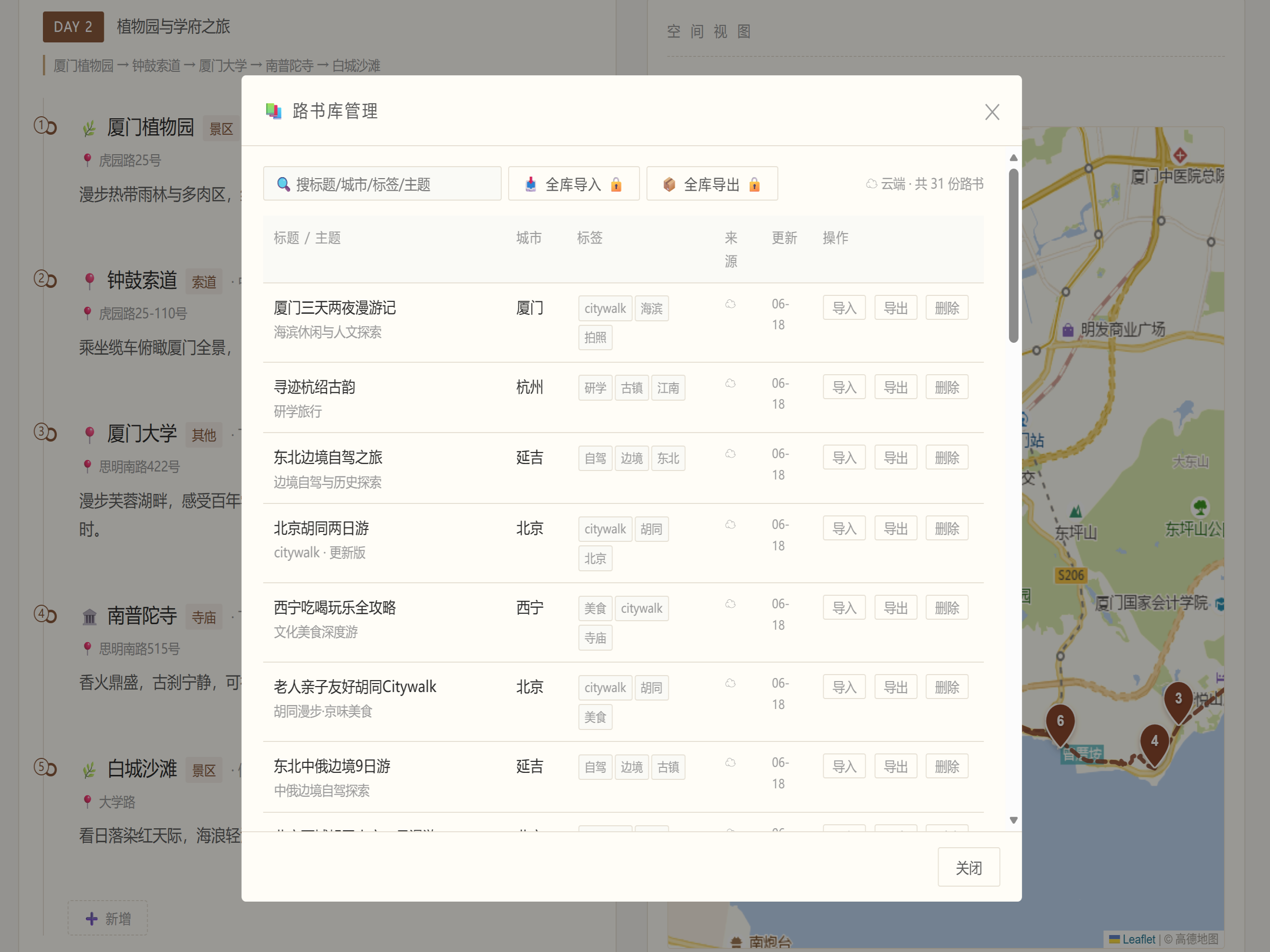Click the magnifier icon in the search box

[283, 184]
